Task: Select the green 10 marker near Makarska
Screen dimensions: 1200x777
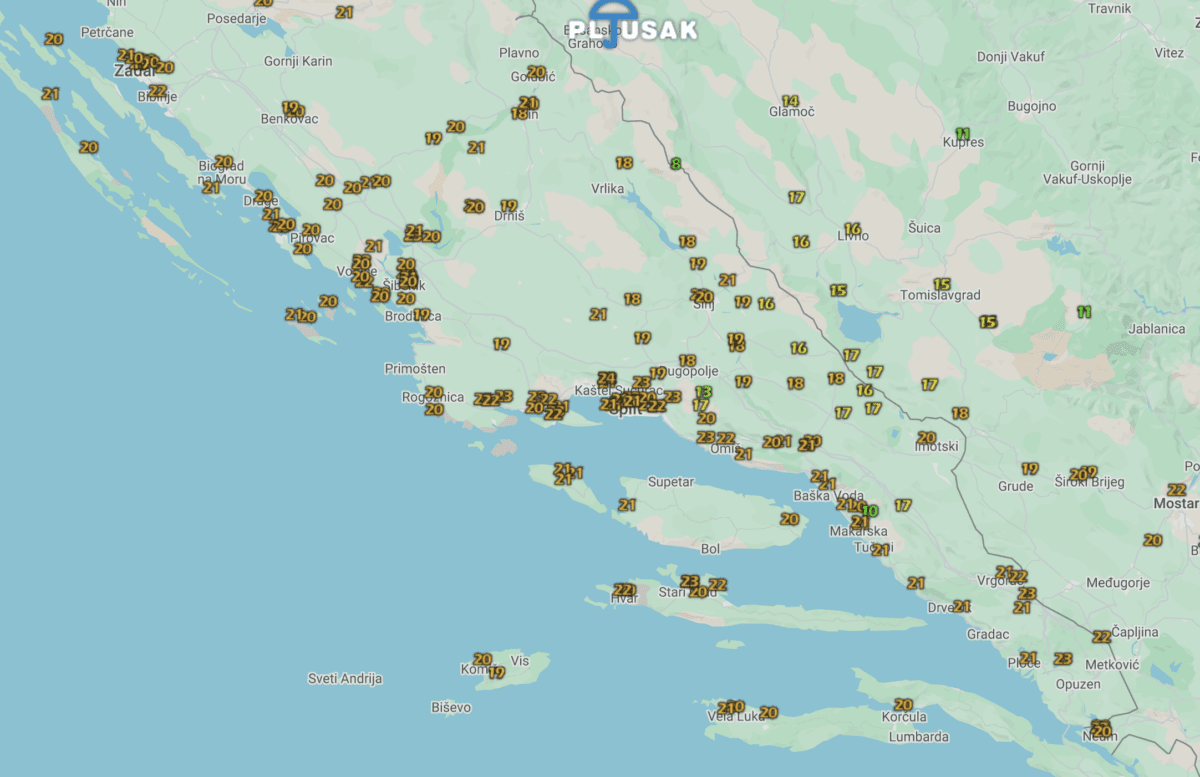Action: point(870,511)
